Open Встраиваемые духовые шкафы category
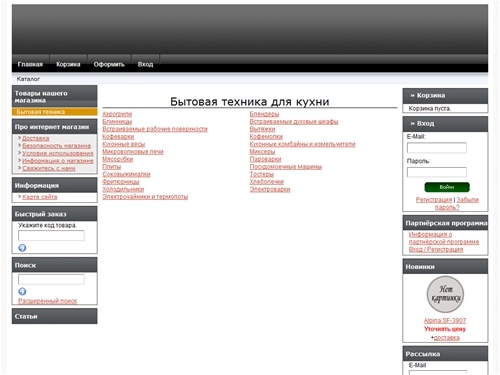Screen dimensions: 500x375 [x=294, y=121]
